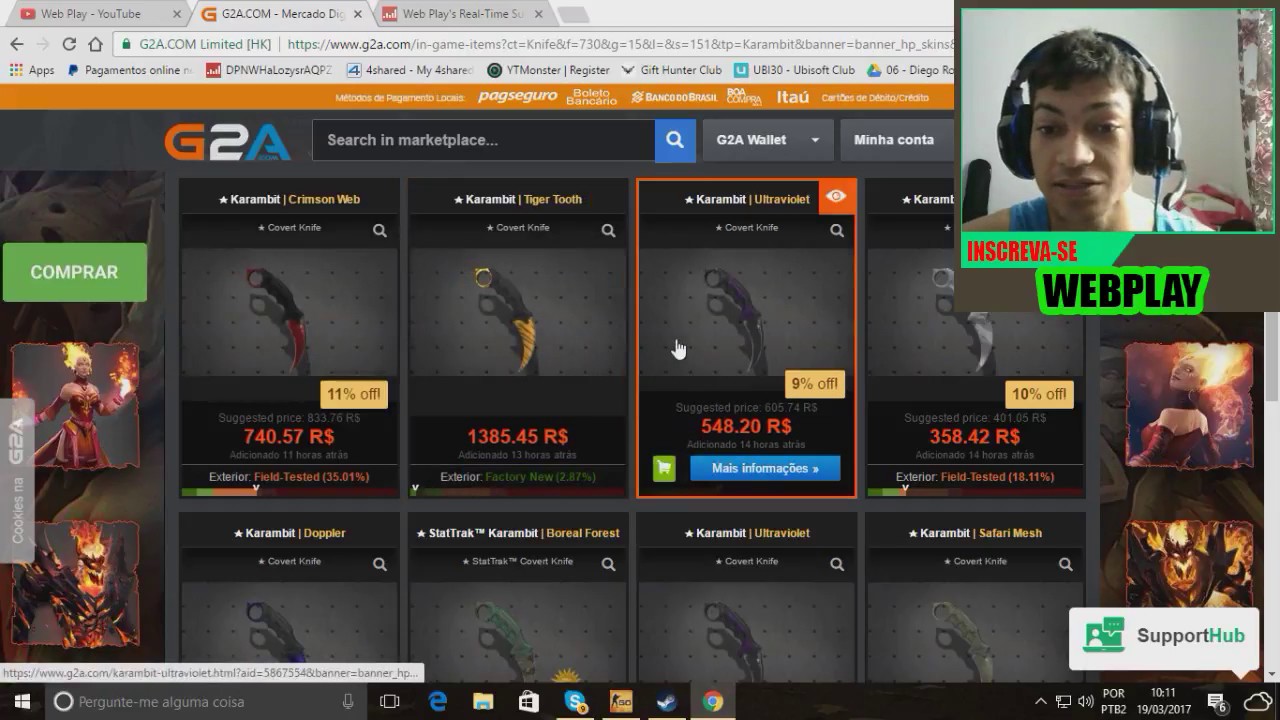Zoom magnifier on Karambit Doppler card
This screenshot has height=720, width=1280.
tap(380, 565)
